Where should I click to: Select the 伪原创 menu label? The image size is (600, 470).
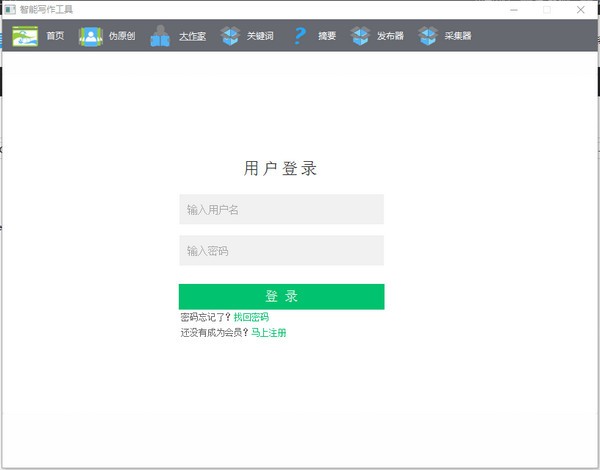[x=122, y=36]
